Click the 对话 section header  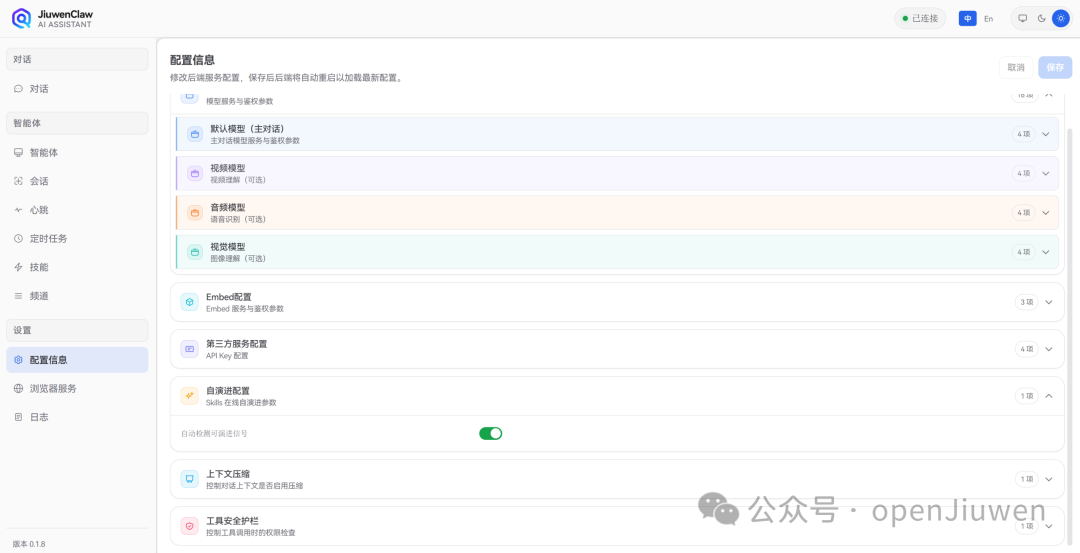tap(77, 59)
